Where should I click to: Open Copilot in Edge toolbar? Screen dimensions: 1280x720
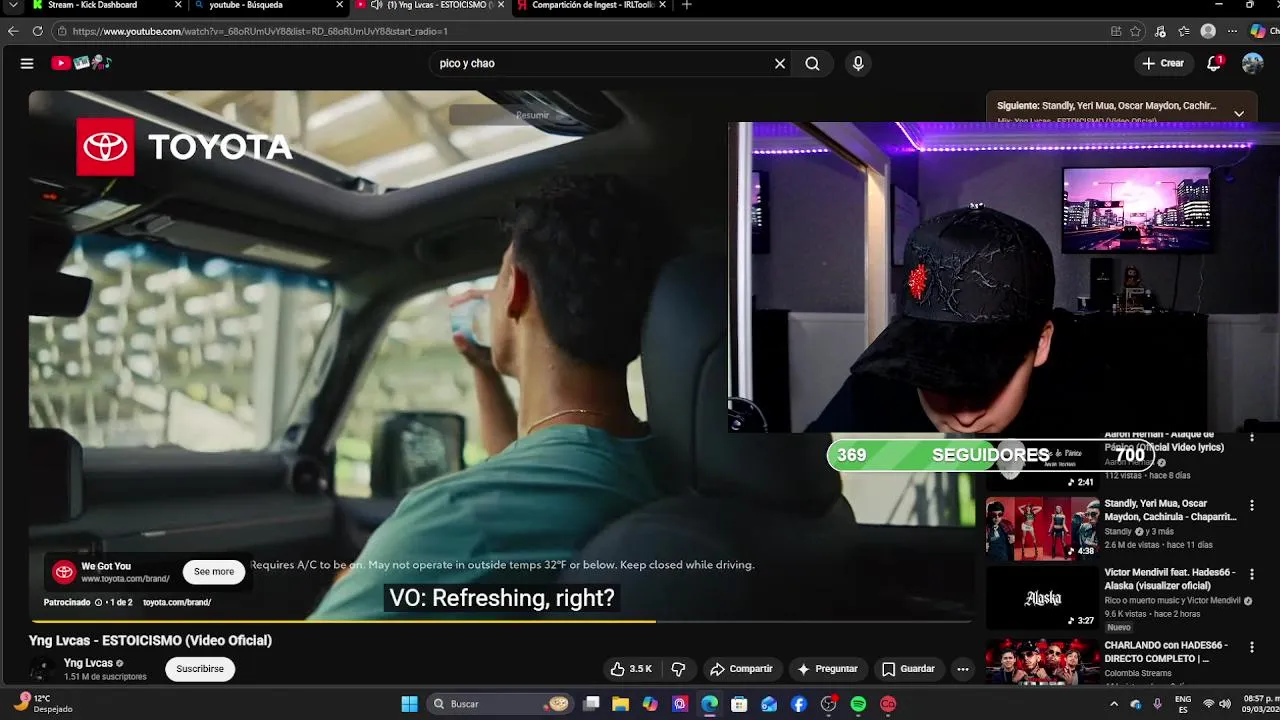[1258, 31]
